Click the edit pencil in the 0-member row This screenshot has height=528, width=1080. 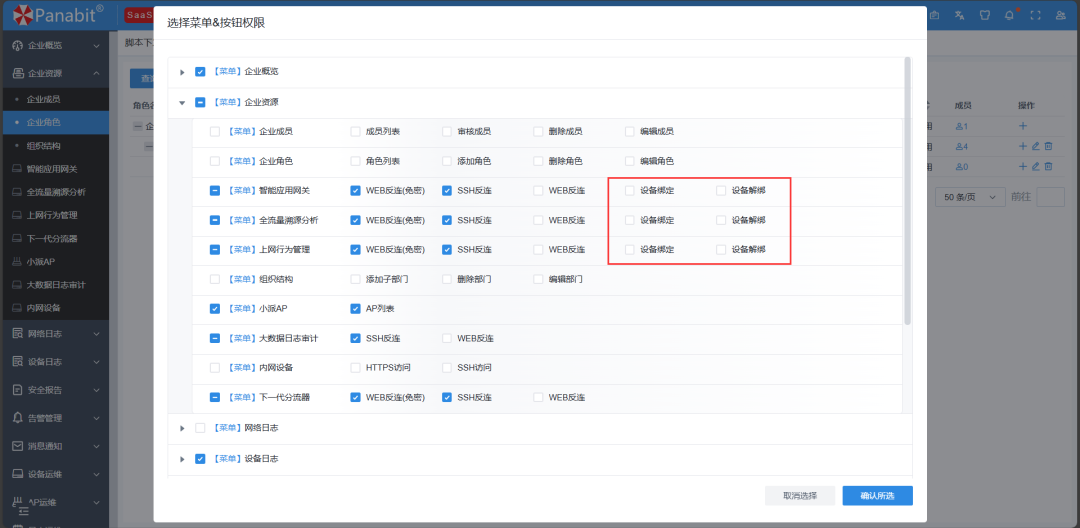(1035, 166)
